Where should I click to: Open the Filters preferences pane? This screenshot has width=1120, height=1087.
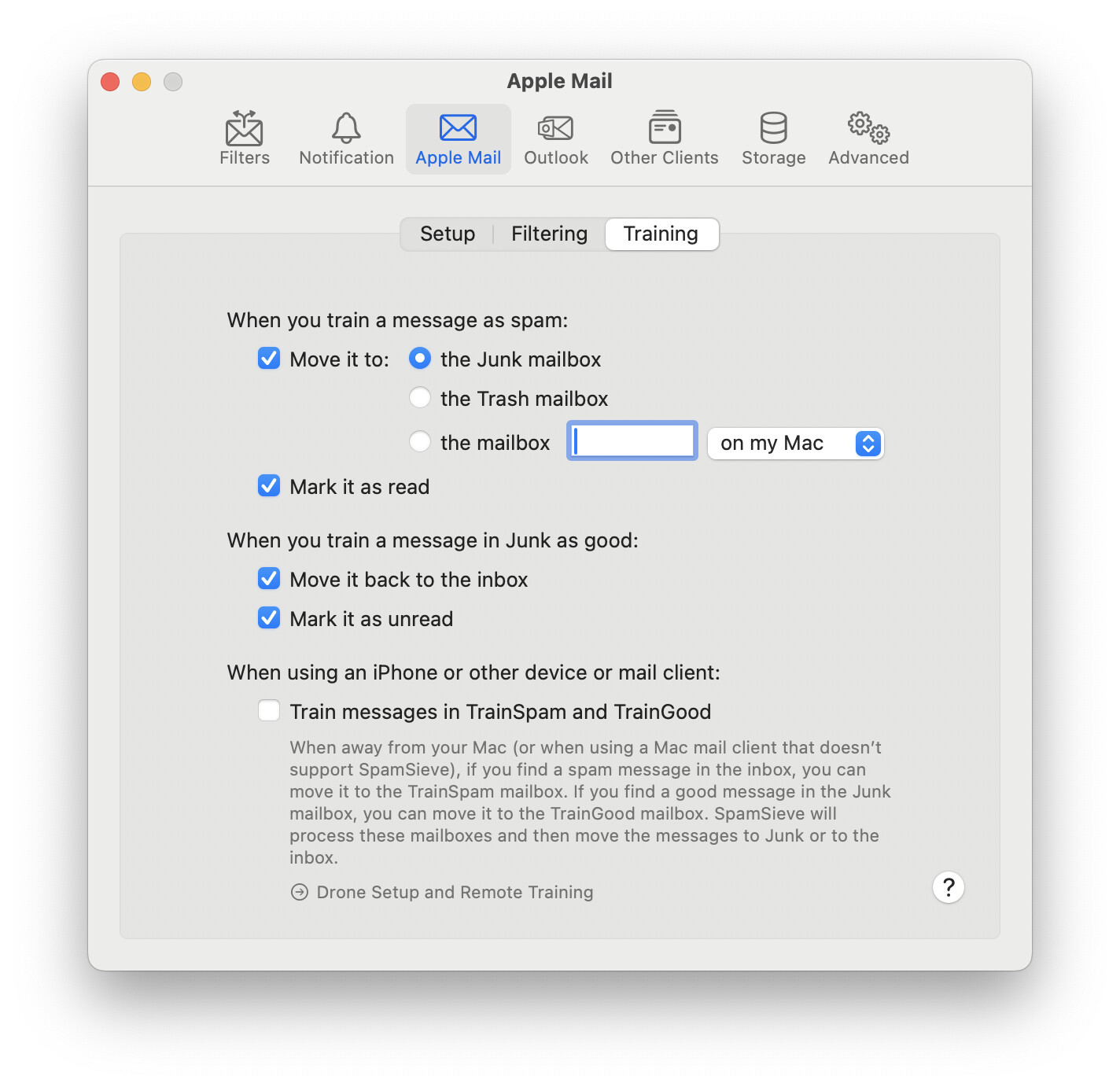[x=244, y=138]
